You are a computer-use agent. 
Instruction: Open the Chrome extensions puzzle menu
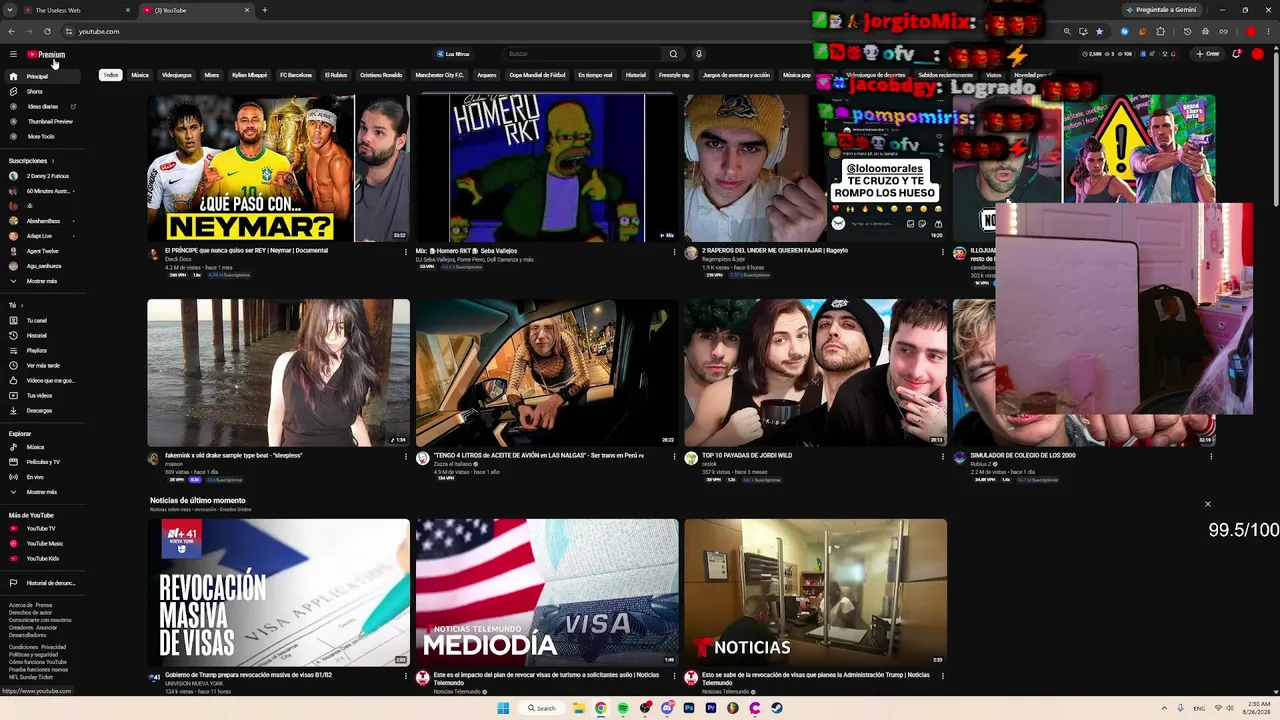(x=1161, y=31)
